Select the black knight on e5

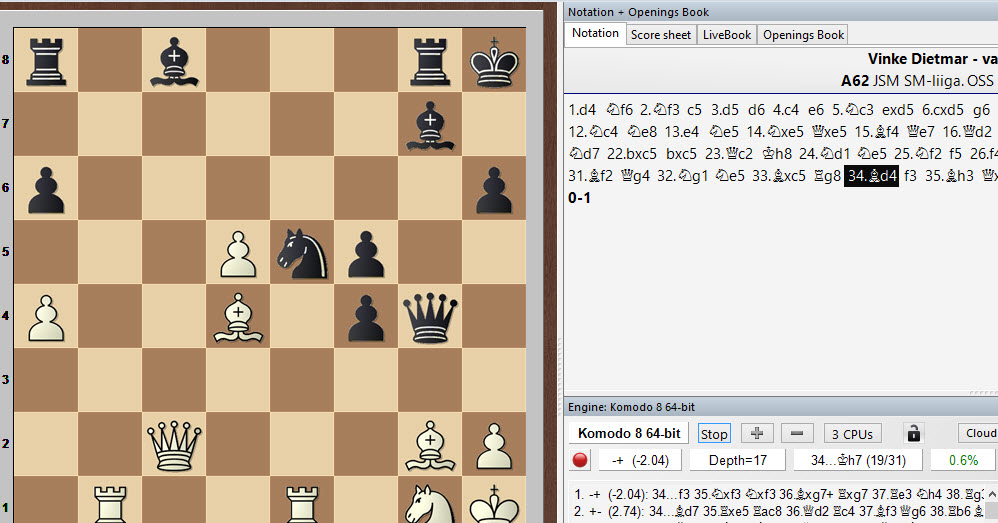(x=301, y=251)
